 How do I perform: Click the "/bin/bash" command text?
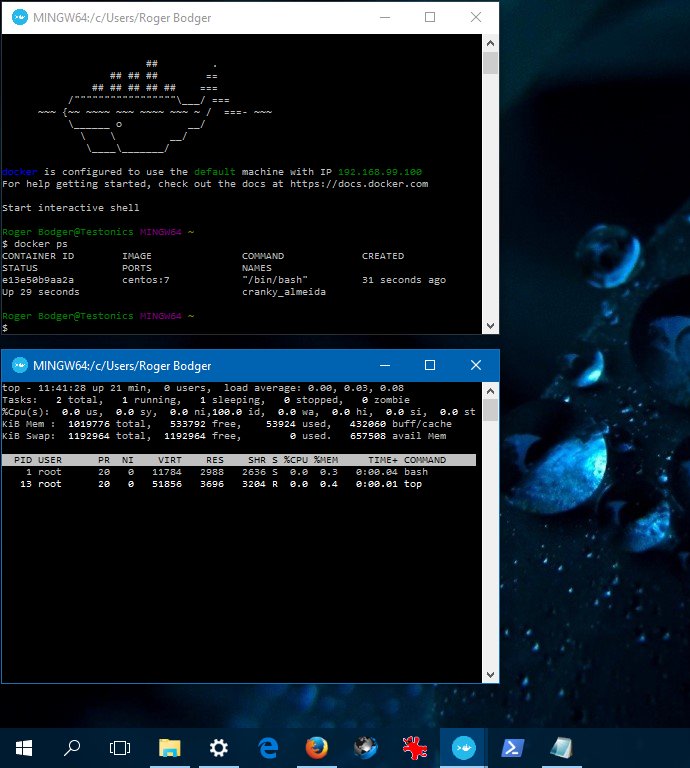pos(275,280)
